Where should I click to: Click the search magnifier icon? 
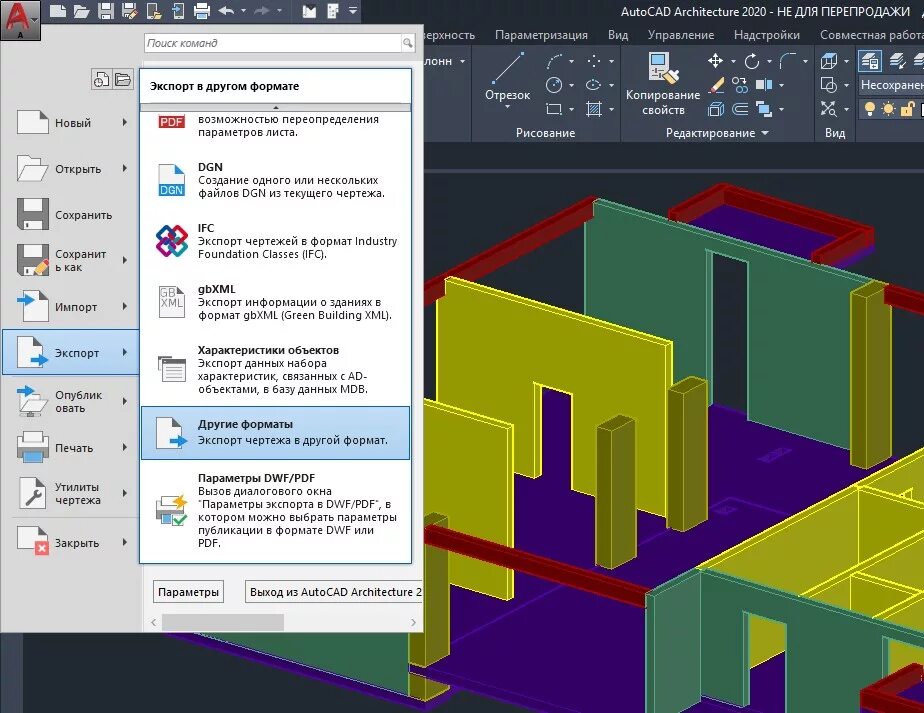(x=408, y=43)
